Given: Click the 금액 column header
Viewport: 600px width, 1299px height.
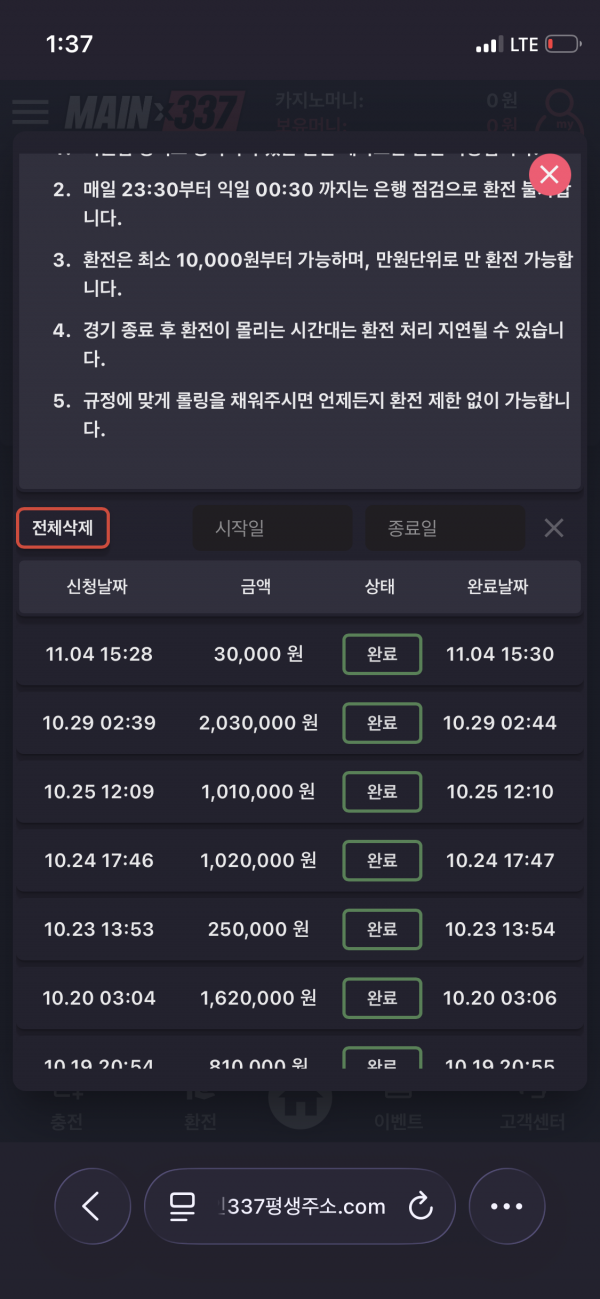Looking at the screenshot, I should click(257, 587).
